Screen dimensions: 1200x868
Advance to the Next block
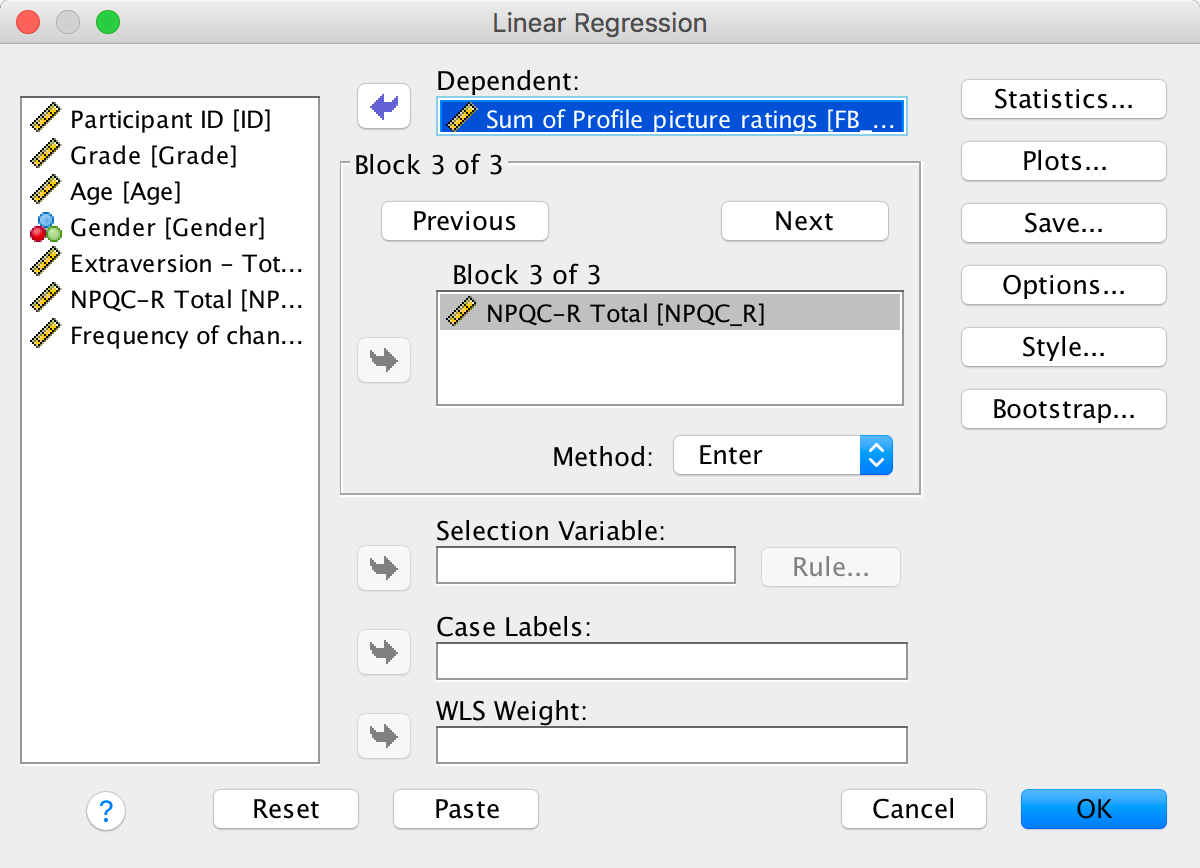(x=804, y=221)
